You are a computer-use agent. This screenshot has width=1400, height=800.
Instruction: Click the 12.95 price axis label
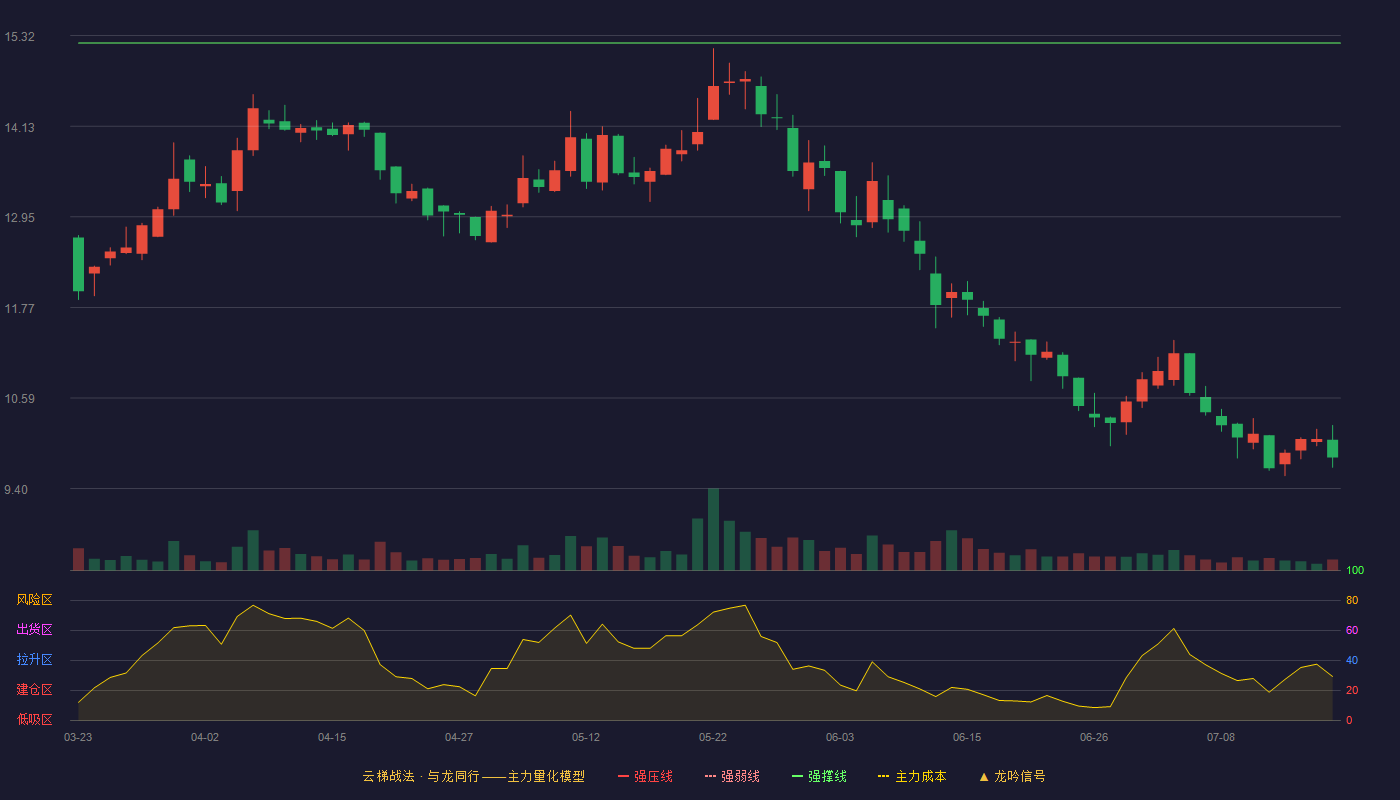(19, 218)
